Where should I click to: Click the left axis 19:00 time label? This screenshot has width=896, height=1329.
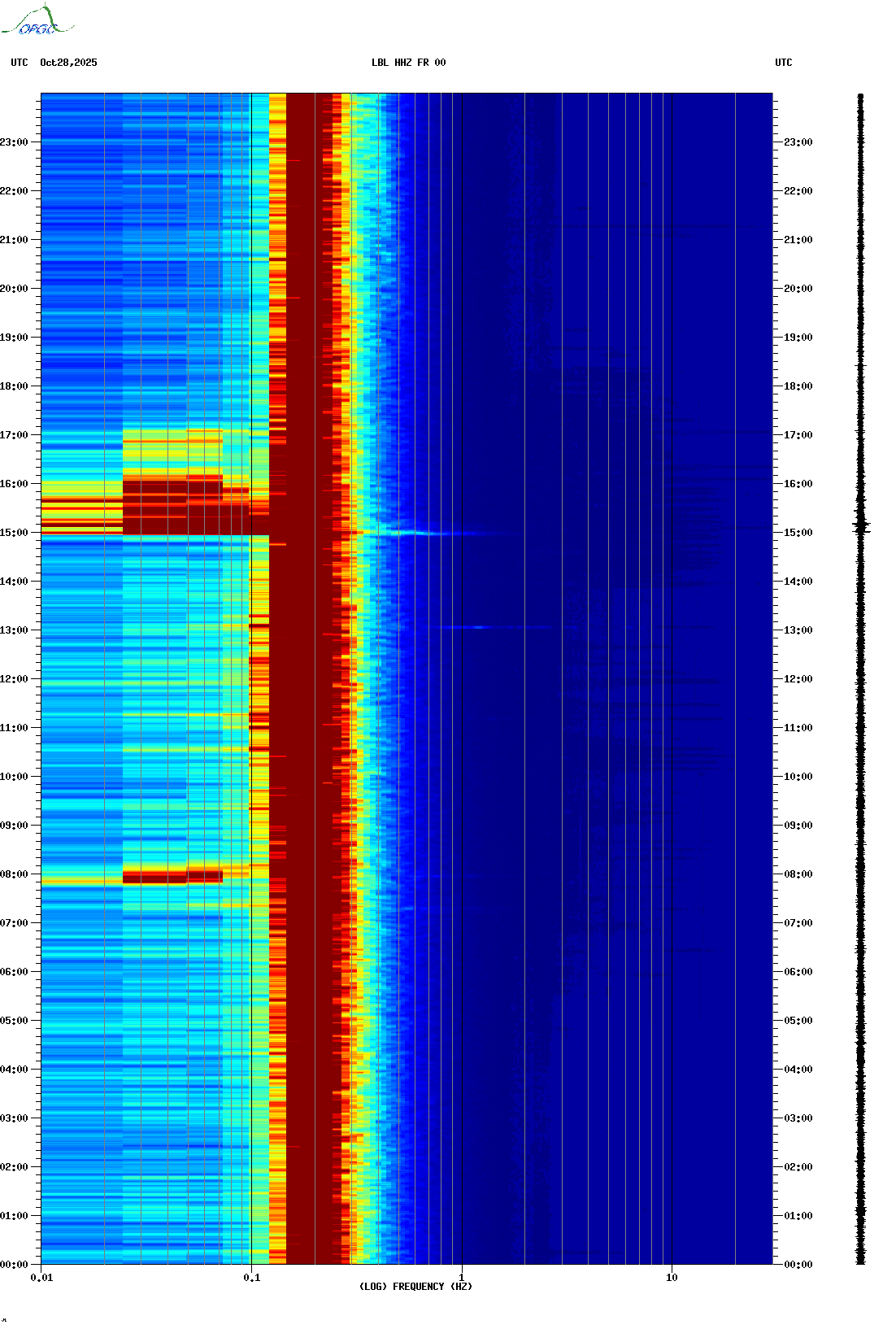pyautogui.click(x=14, y=338)
